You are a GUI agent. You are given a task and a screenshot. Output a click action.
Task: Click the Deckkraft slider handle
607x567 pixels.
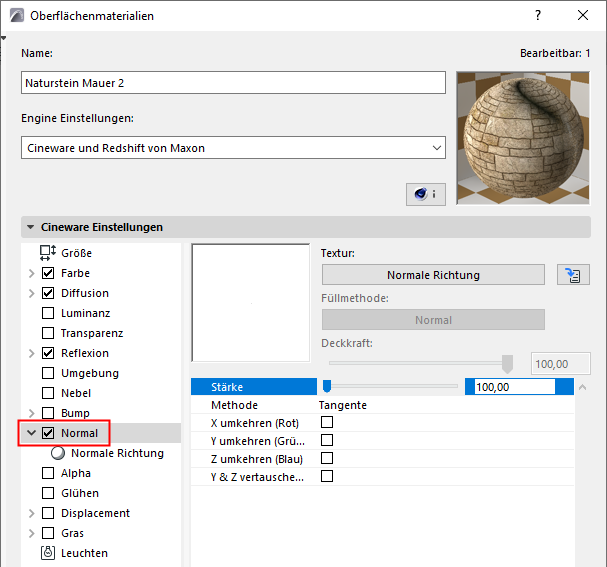(x=507, y=363)
